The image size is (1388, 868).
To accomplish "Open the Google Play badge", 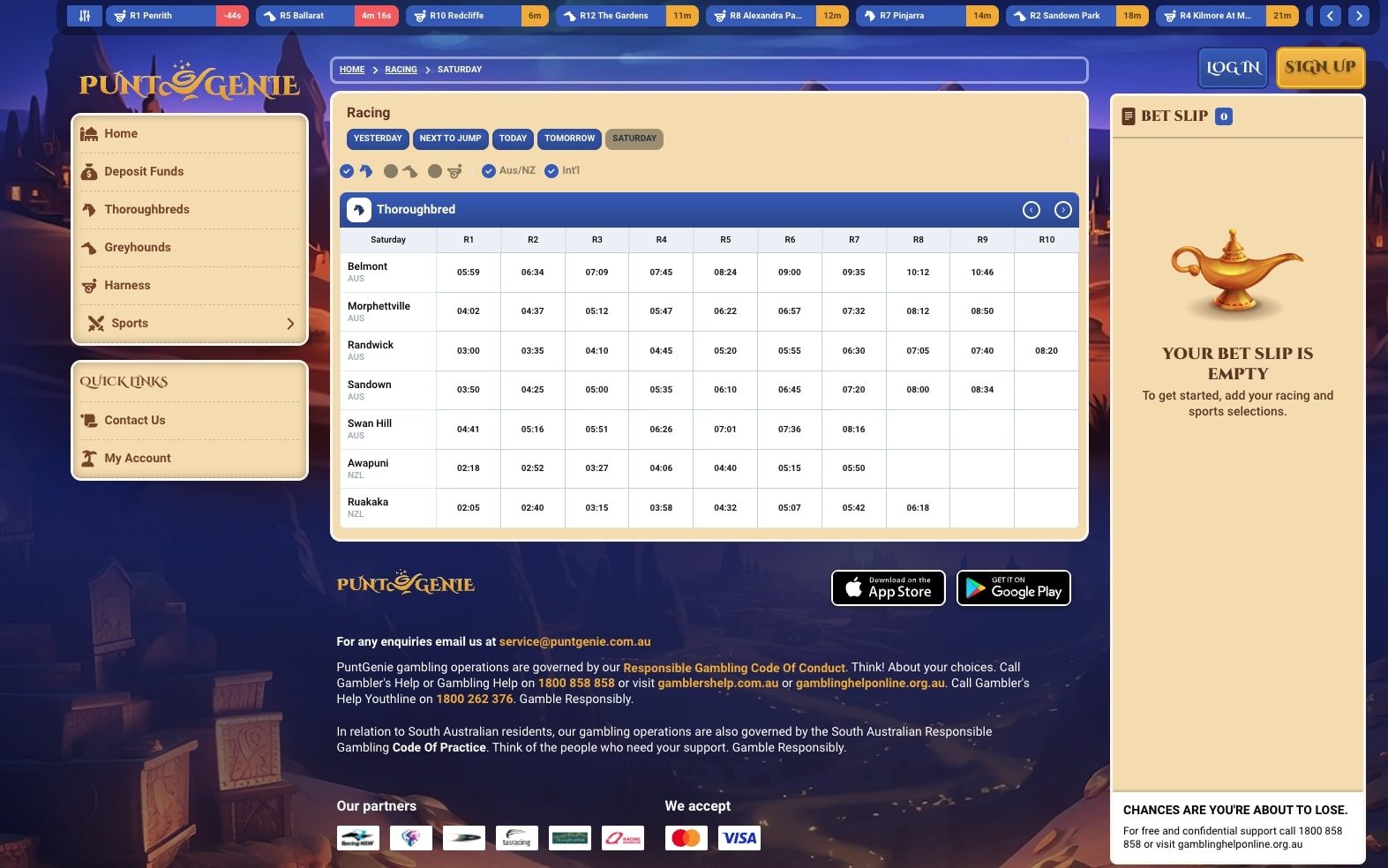I will [1014, 588].
